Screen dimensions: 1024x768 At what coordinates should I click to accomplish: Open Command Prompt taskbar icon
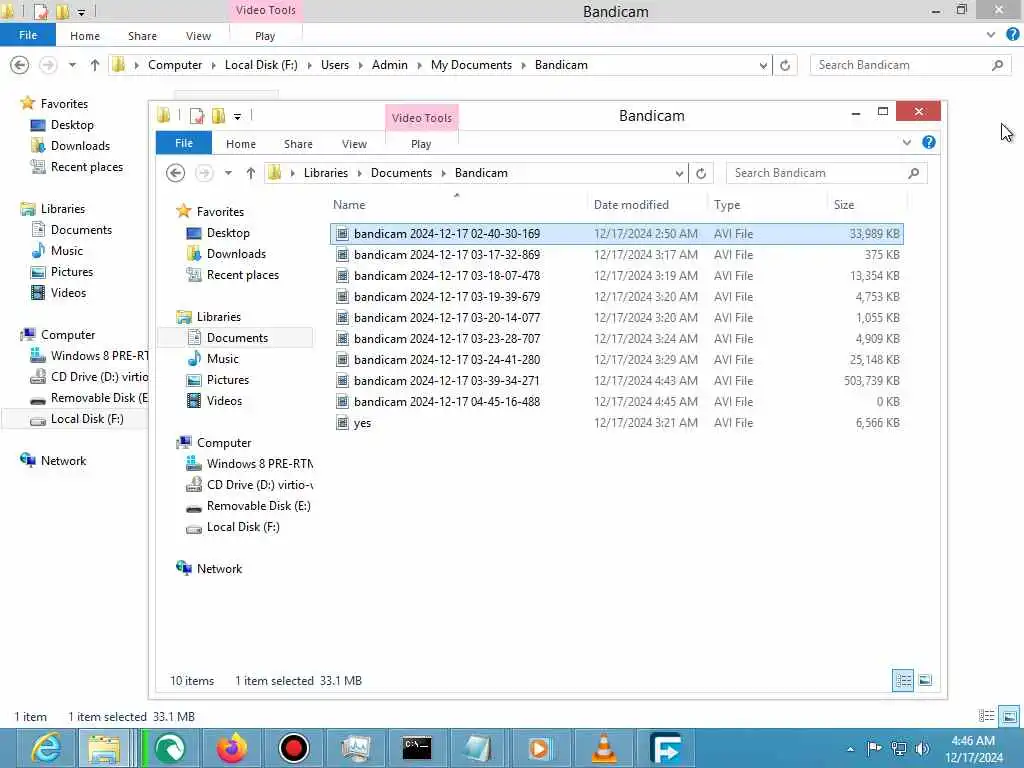coord(417,748)
